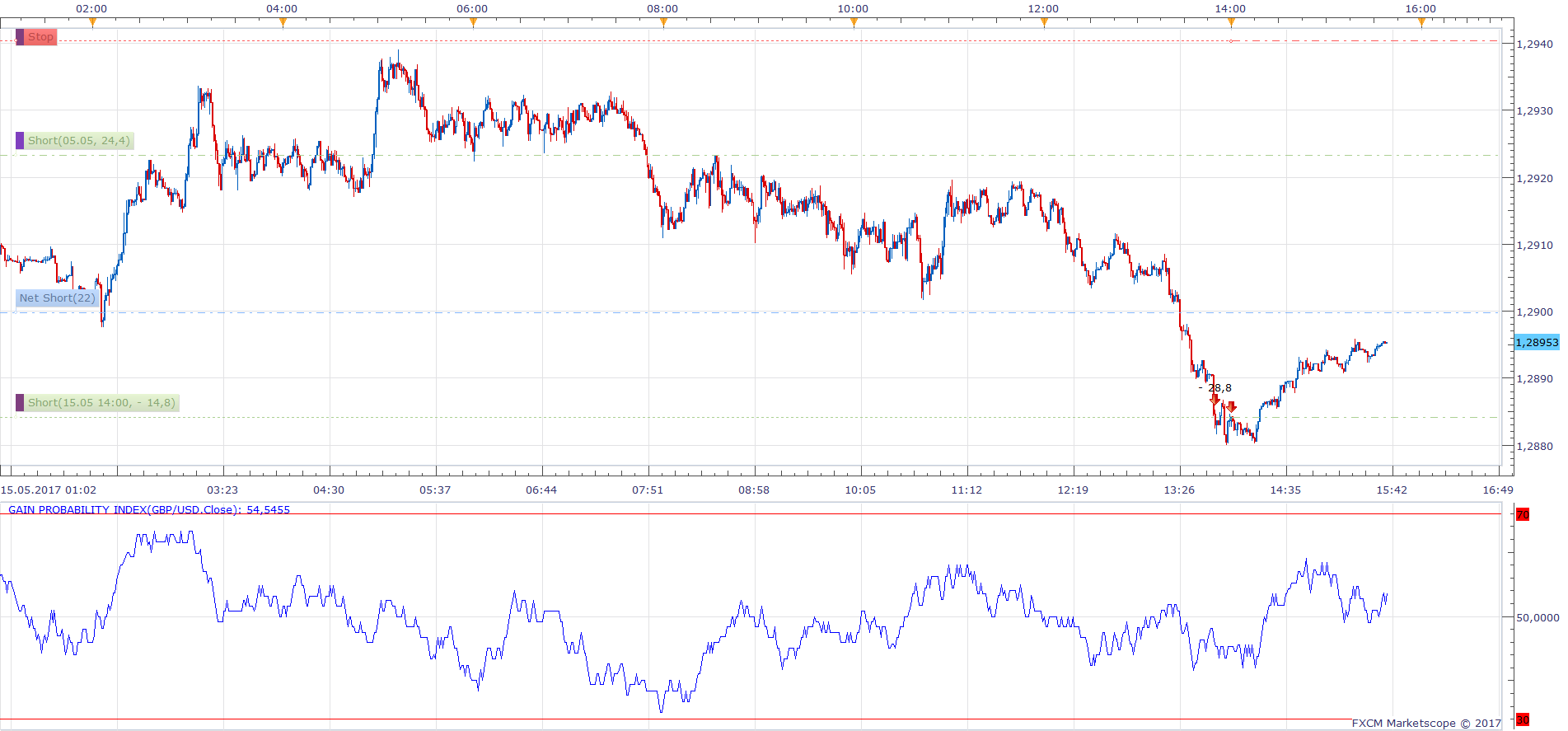Click the 1,2890 price axis label

click(x=1534, y=379)
